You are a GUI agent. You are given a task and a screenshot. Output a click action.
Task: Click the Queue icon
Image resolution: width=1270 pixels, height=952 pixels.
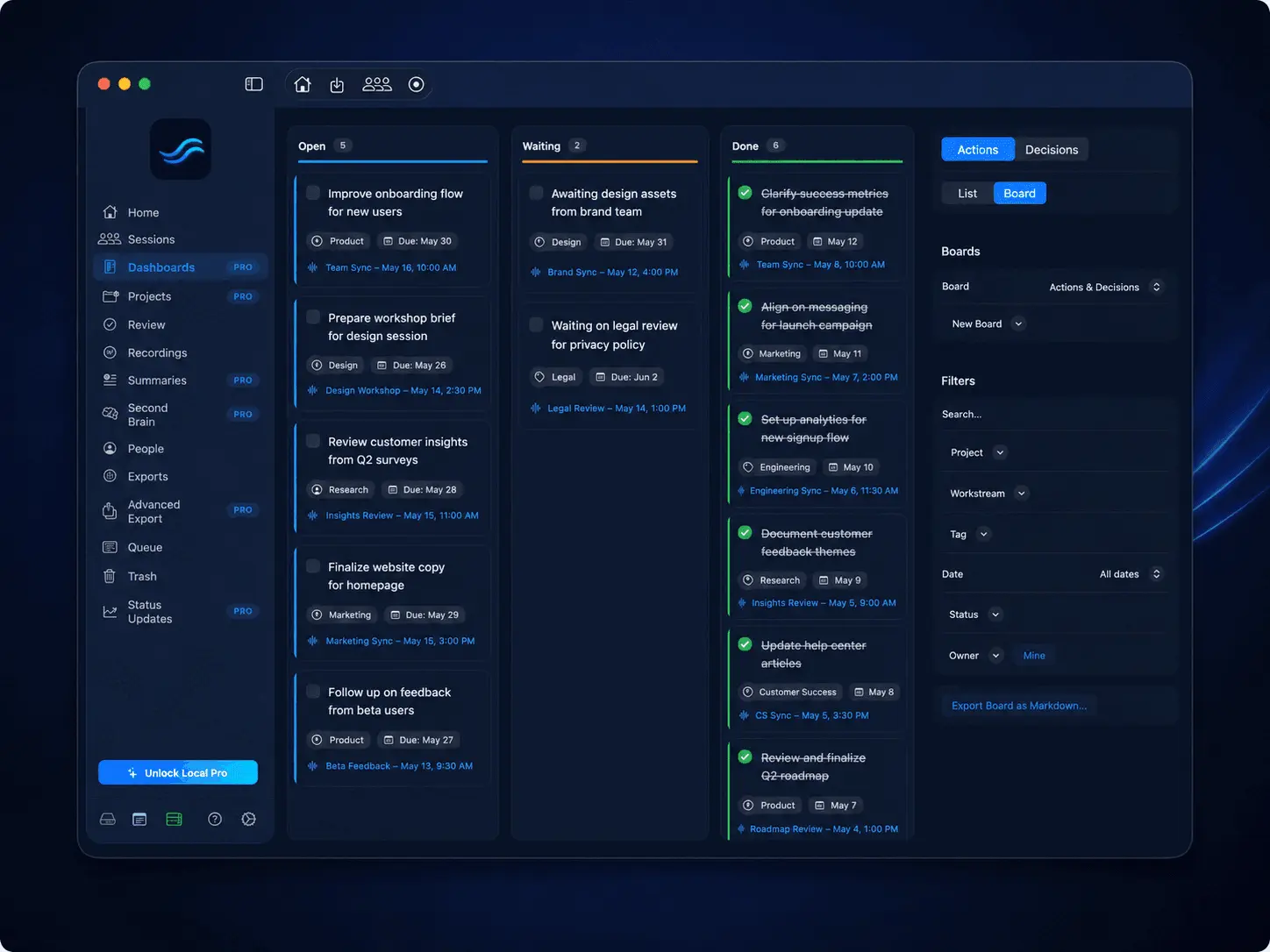[x=110, y=547]
